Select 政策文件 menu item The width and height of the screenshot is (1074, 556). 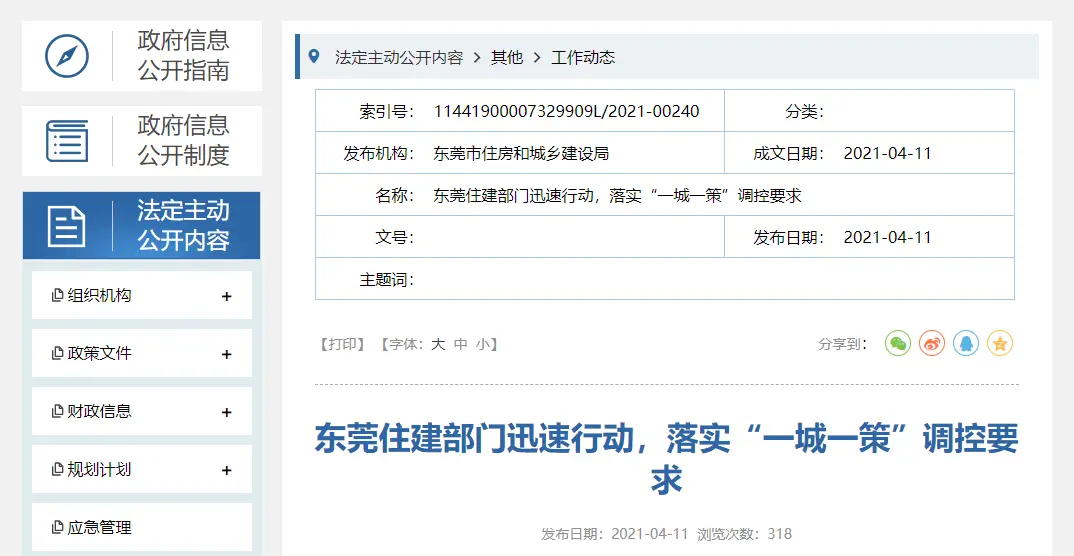pyautogui.click(x=142, y=353)
